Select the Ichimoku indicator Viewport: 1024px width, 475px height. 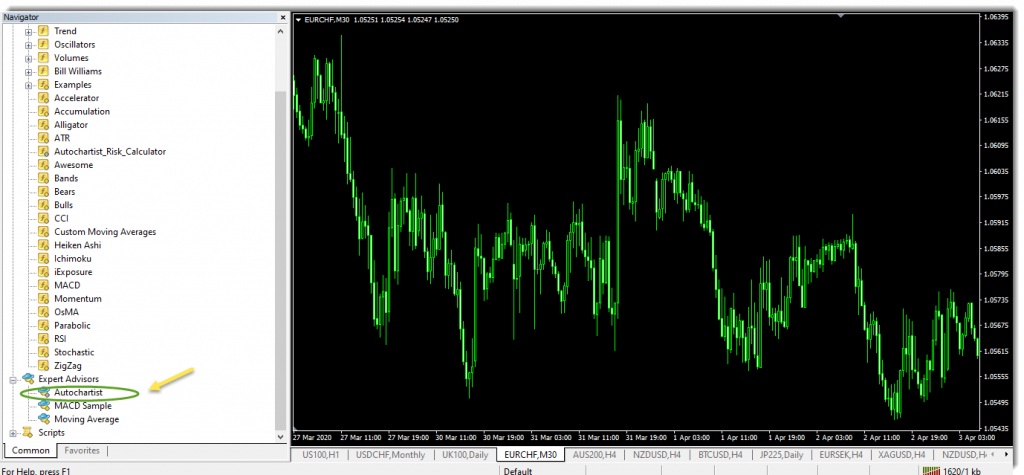point(71,258)
